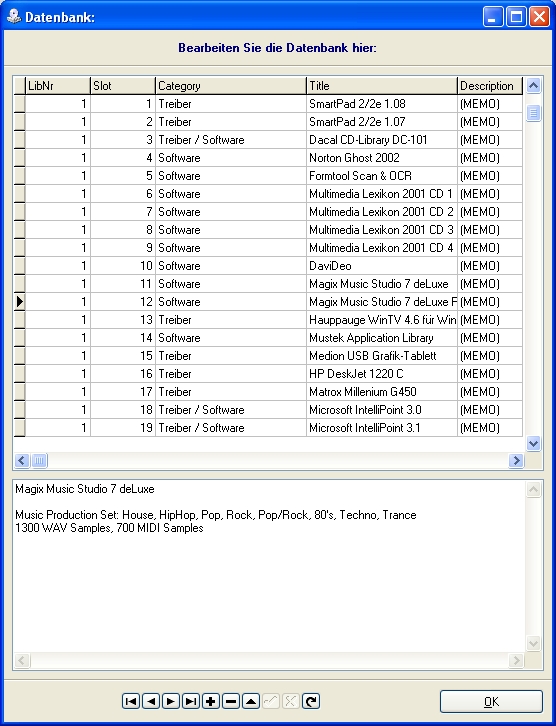556x726 pixels.
Task: Click the 1300 WAV Samples line in the memo
Action: click(109, 528)
